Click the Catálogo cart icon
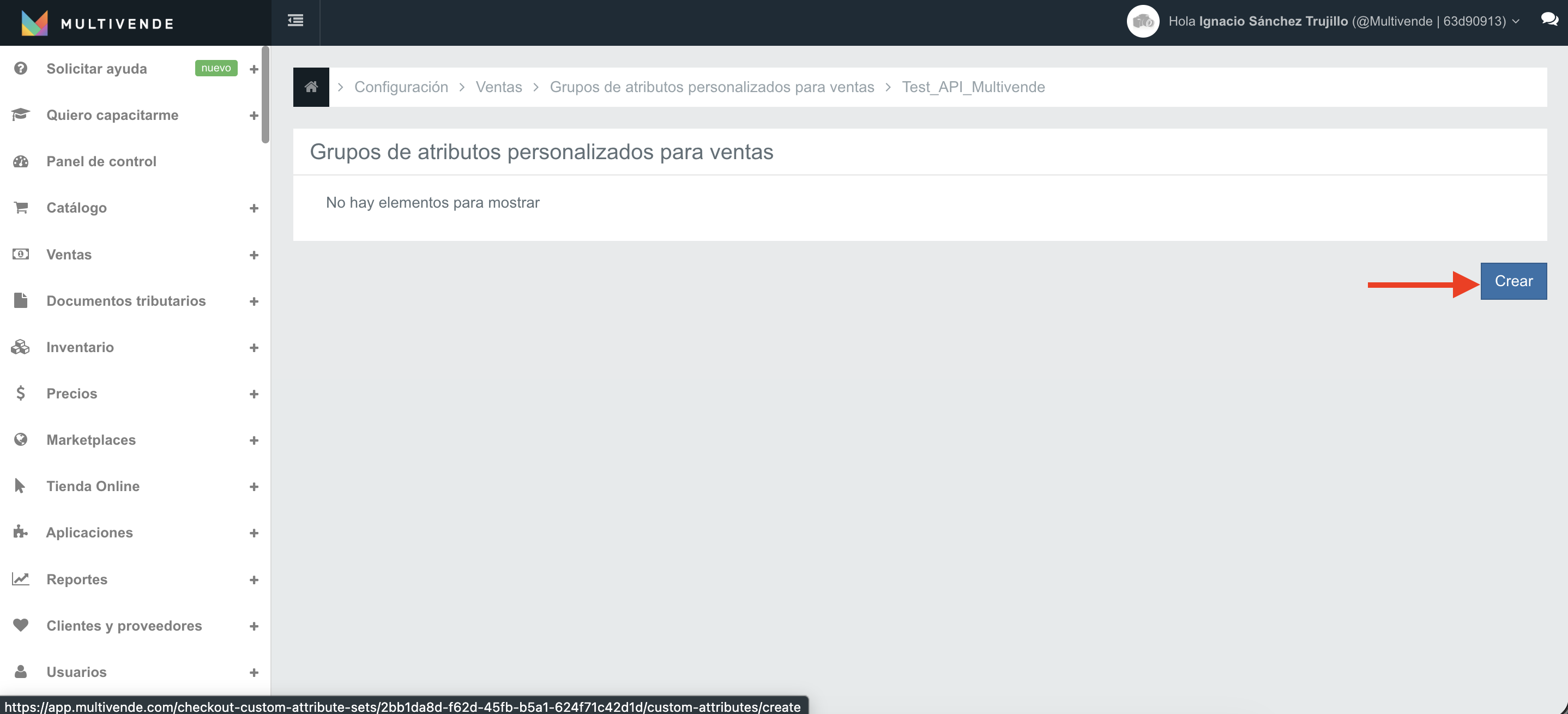 click(x=21, y=208)
